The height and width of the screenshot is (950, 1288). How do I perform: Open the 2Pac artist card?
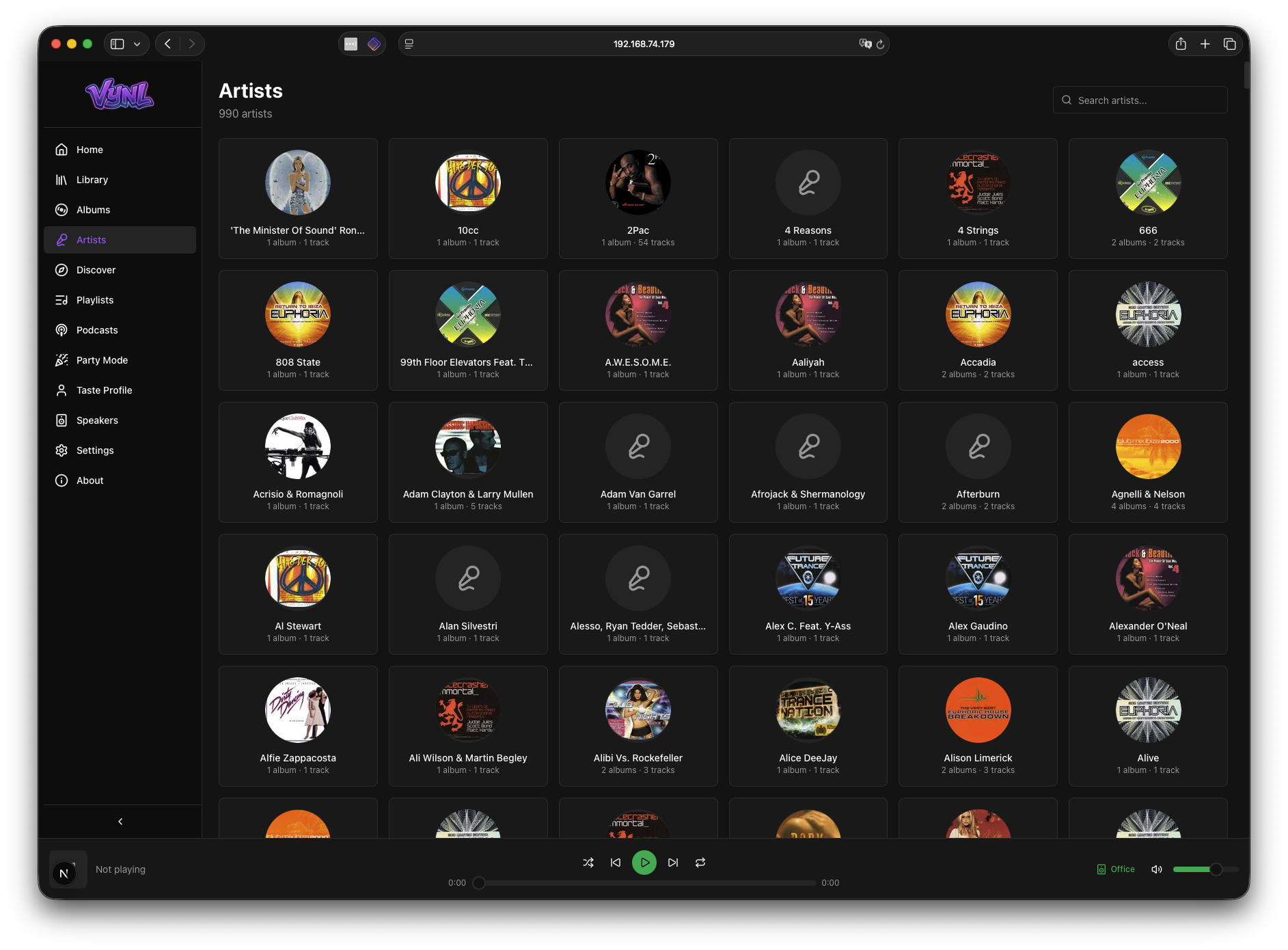click(x=638, y=198)
